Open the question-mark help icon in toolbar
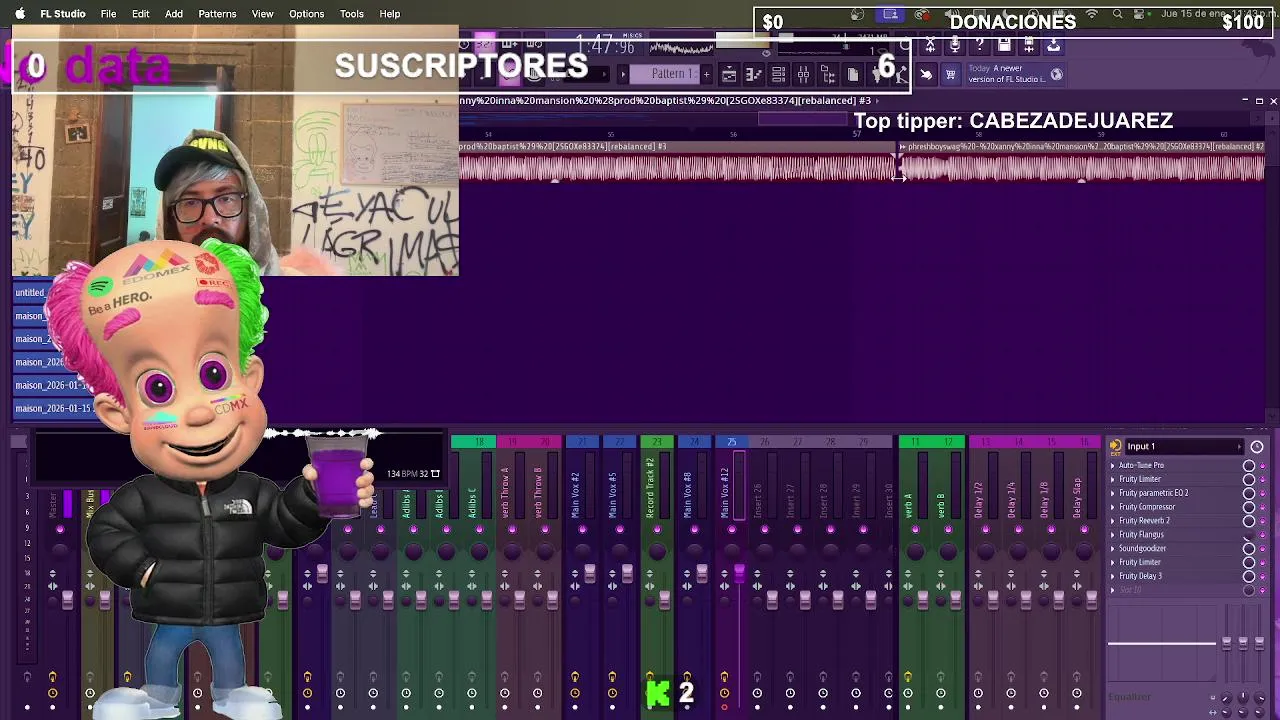The width and height of the screenshot is (1280, 720). [x=979, y=45]
